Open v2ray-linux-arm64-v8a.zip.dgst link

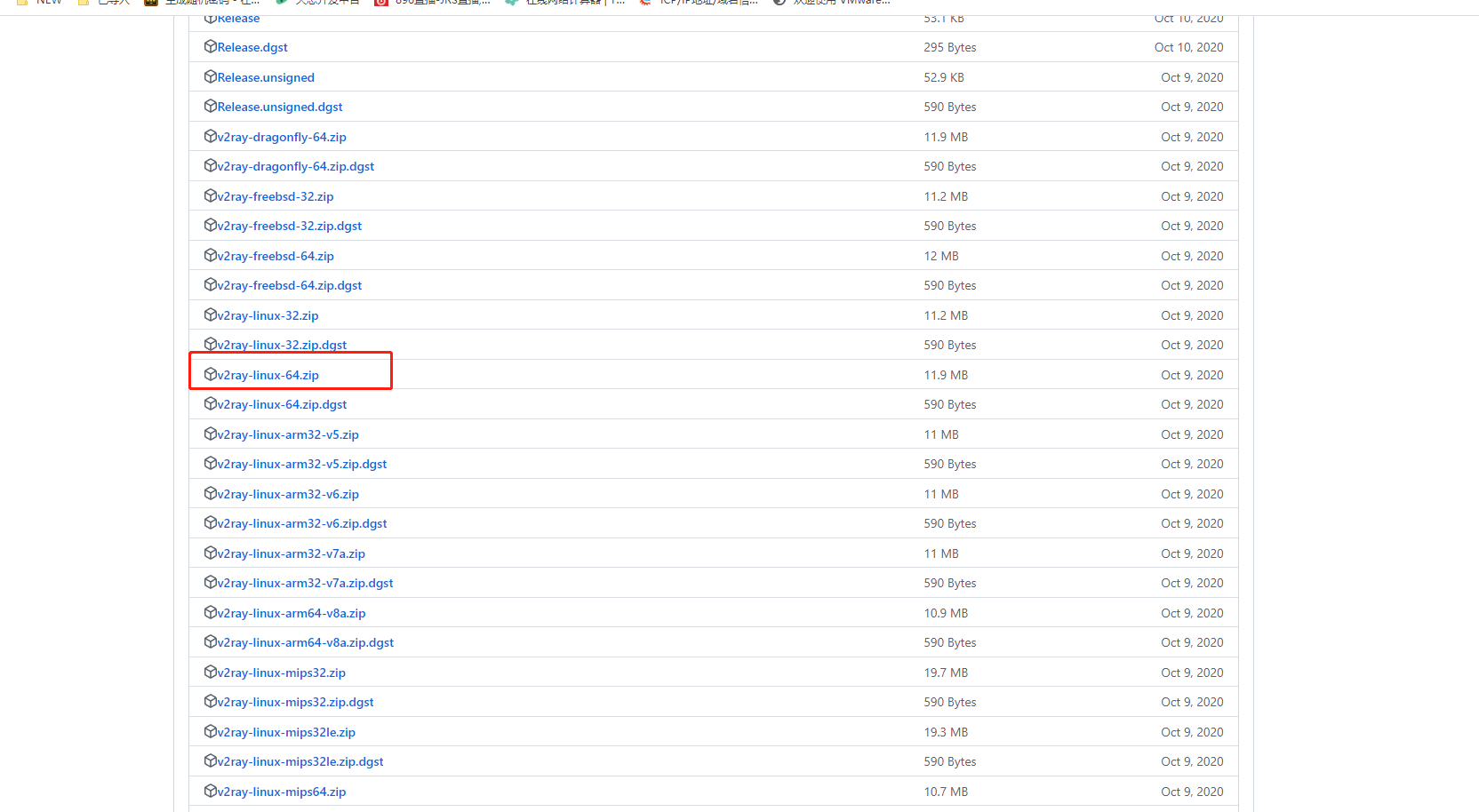pyautogui.click(x=306, y=642)
